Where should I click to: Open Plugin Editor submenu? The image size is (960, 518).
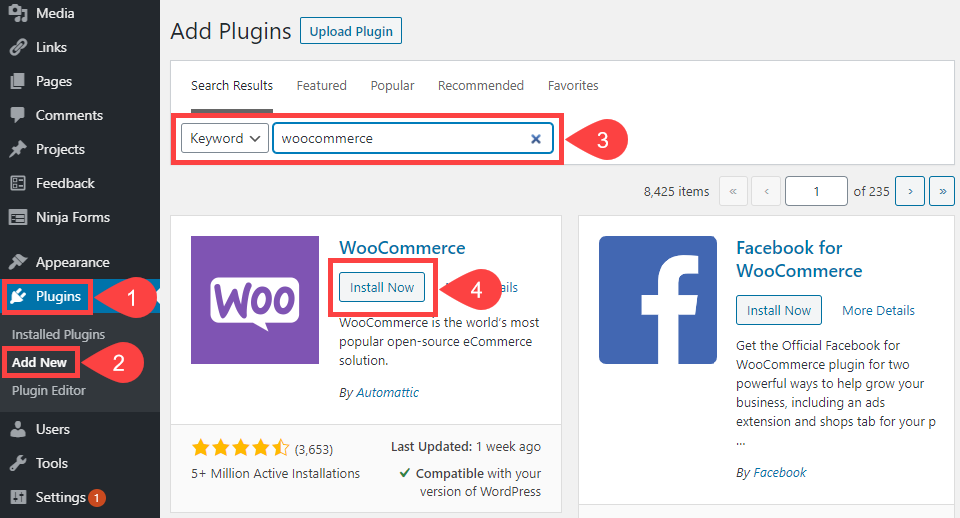(x=48, y=391)
